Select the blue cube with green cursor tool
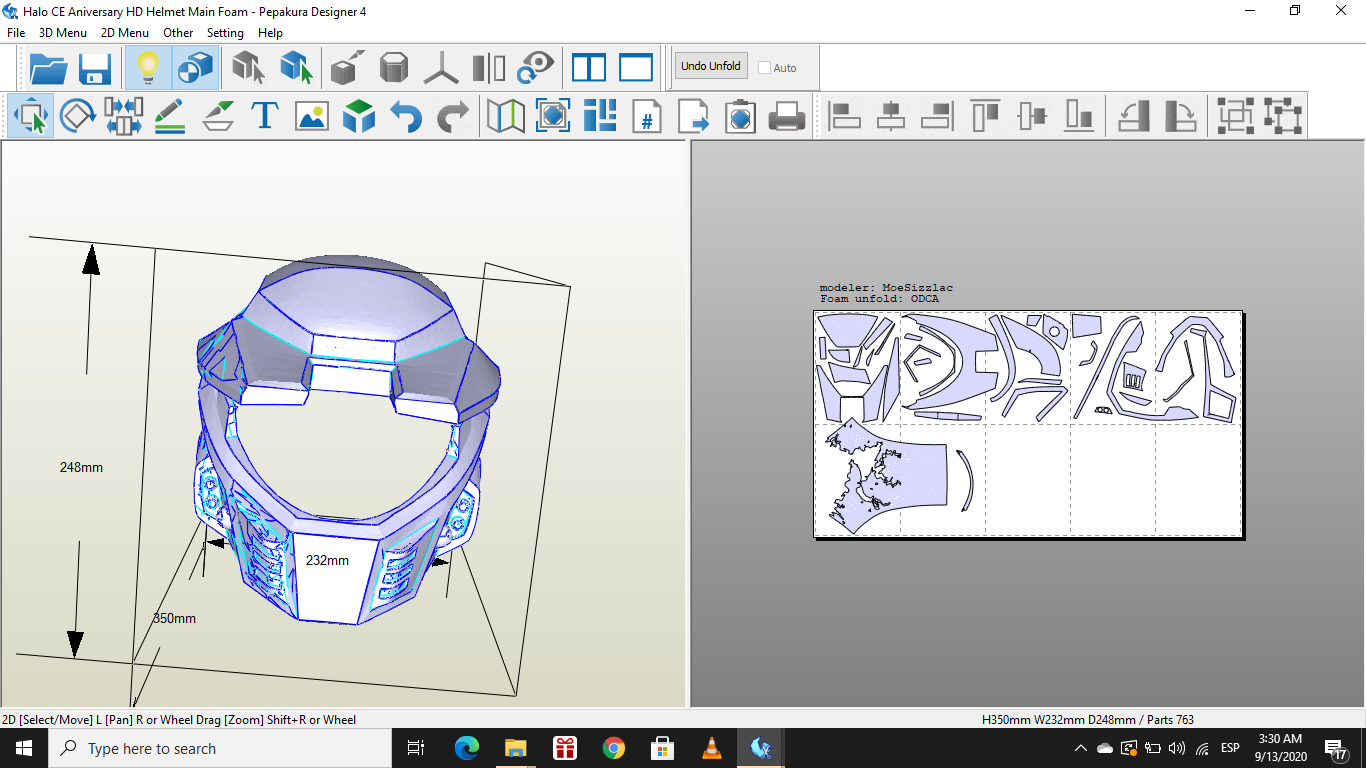Image resolution: width=1366 pixels, height=768 pixels. click(x=296, y=68)
